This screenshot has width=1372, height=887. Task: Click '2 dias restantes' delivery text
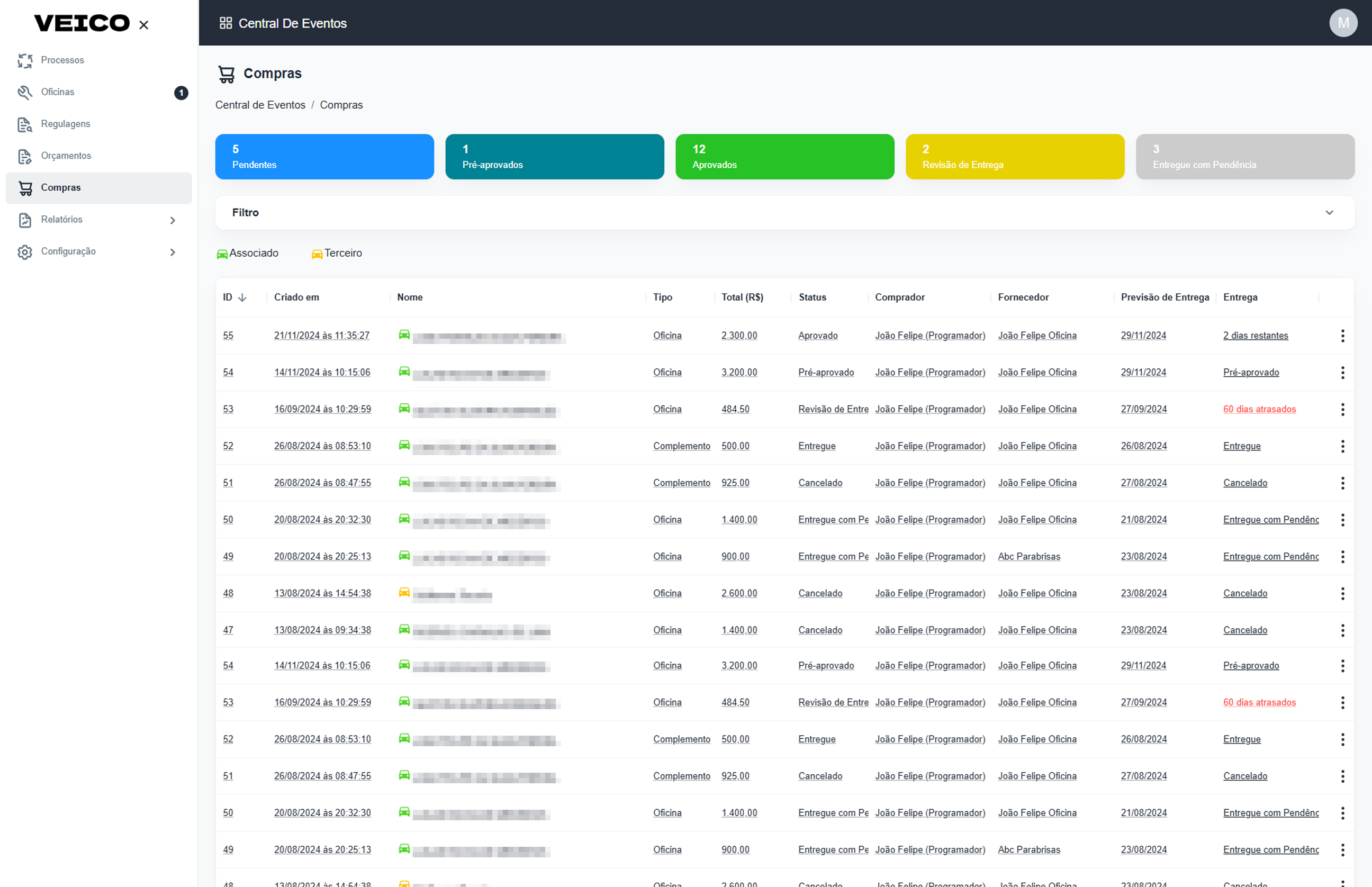point(1255,335)
